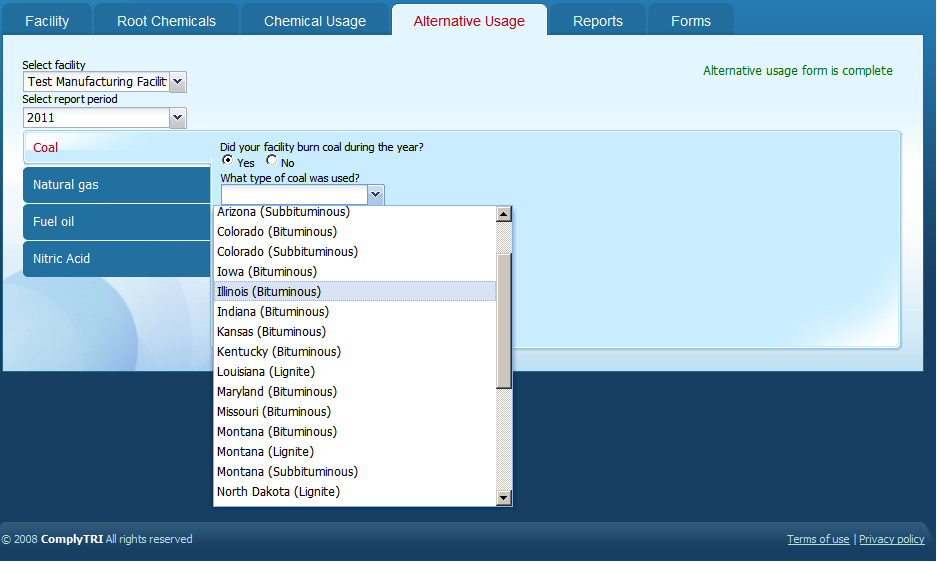Open the Terms of use link

click(818, 539)
